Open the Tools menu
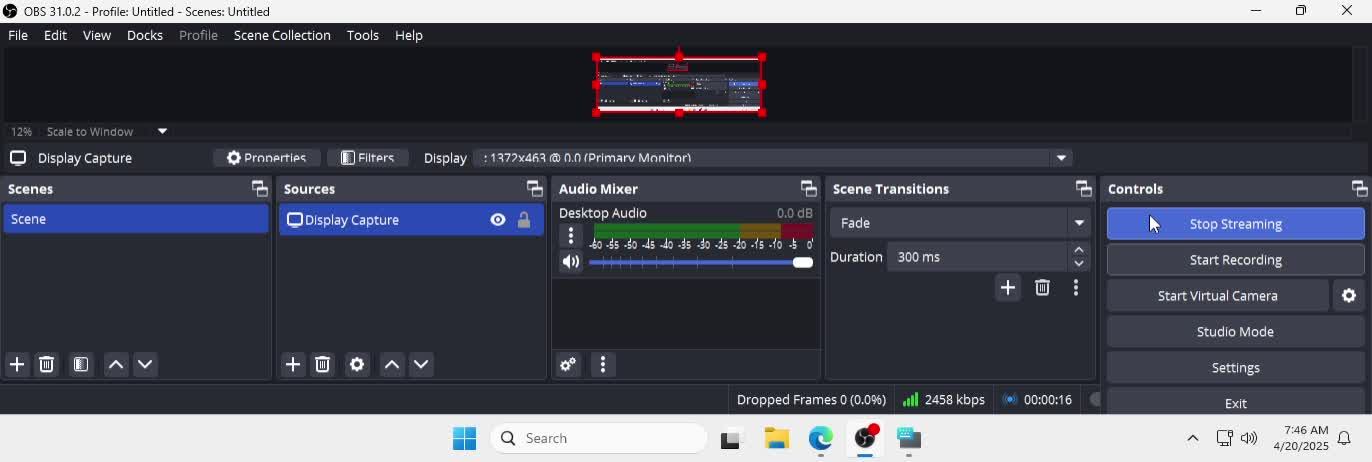 [363, 35]
